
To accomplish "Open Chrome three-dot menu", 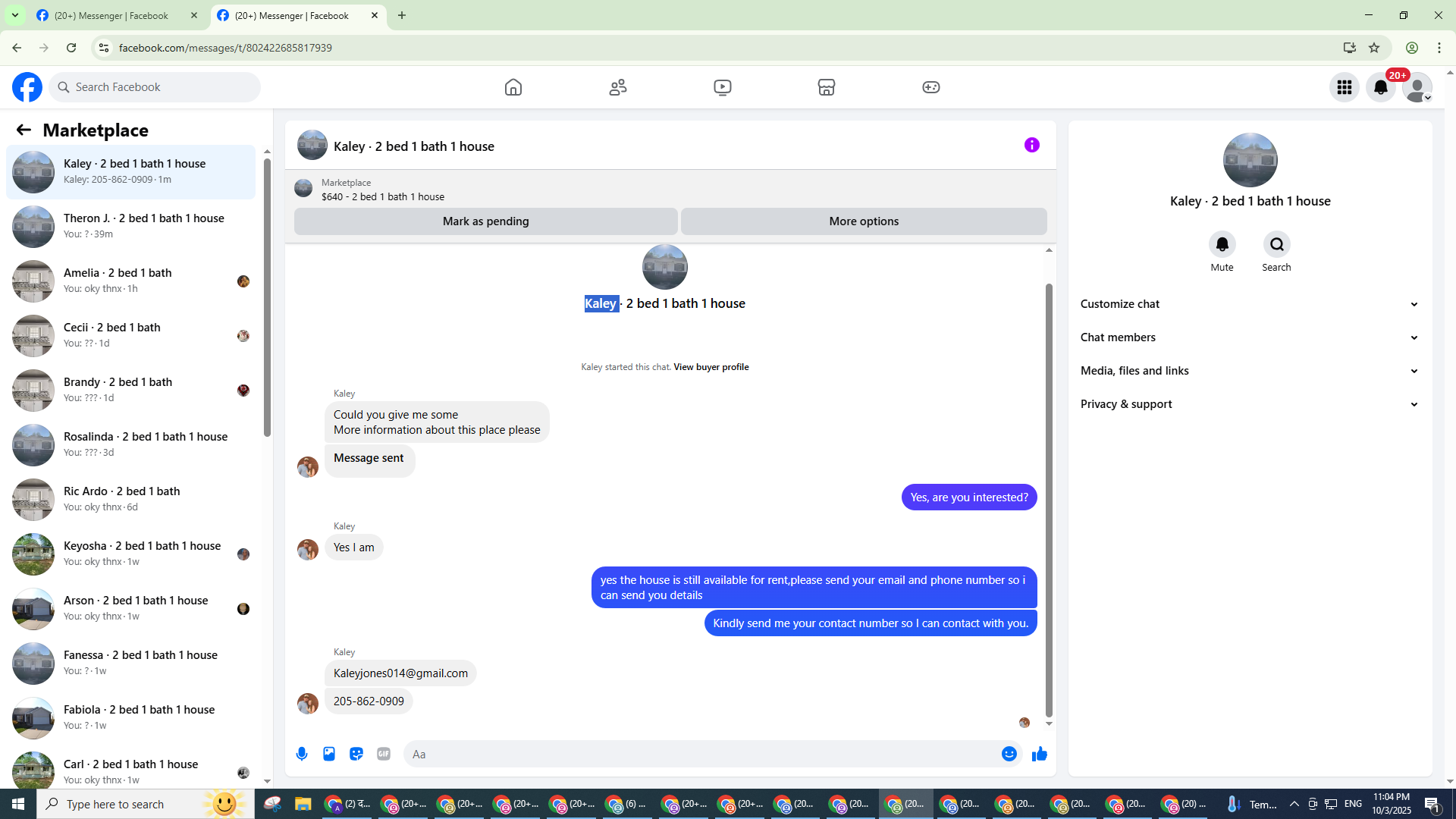I will [1439, 48].
